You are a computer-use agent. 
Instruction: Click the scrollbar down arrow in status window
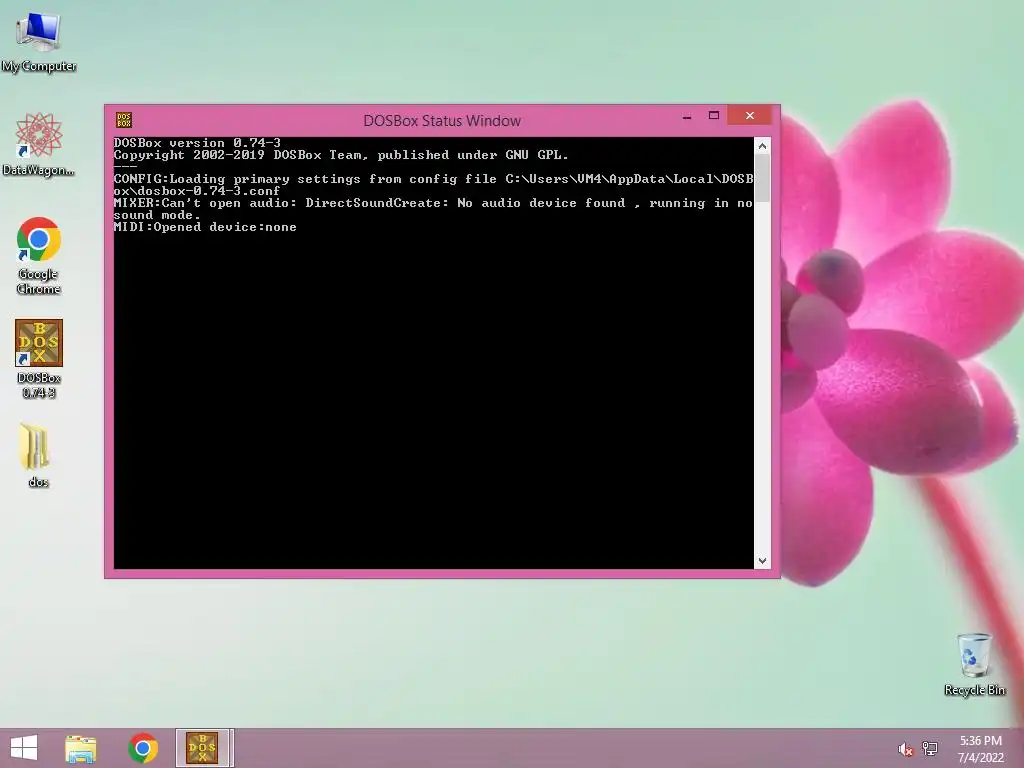click(x=762, y=561)
